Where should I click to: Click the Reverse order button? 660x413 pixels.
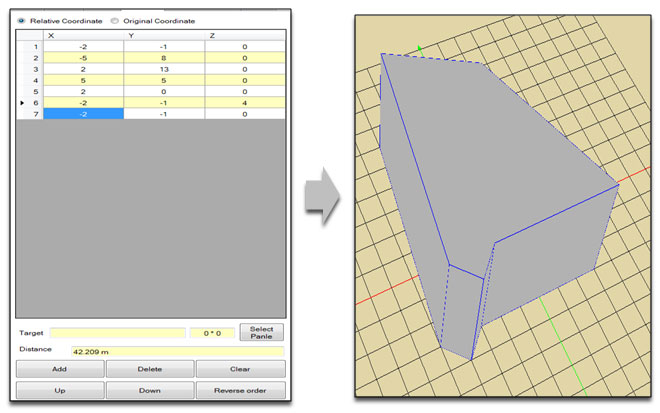240,390
